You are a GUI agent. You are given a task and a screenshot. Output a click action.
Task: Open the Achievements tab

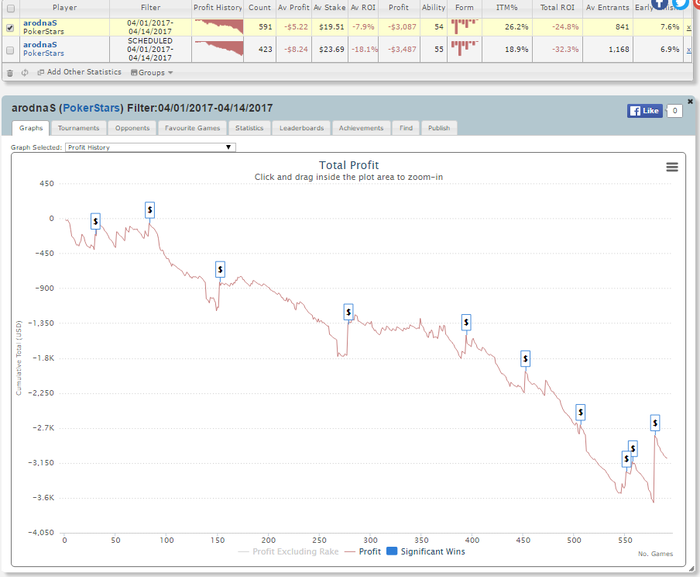(x=361, y=128)
